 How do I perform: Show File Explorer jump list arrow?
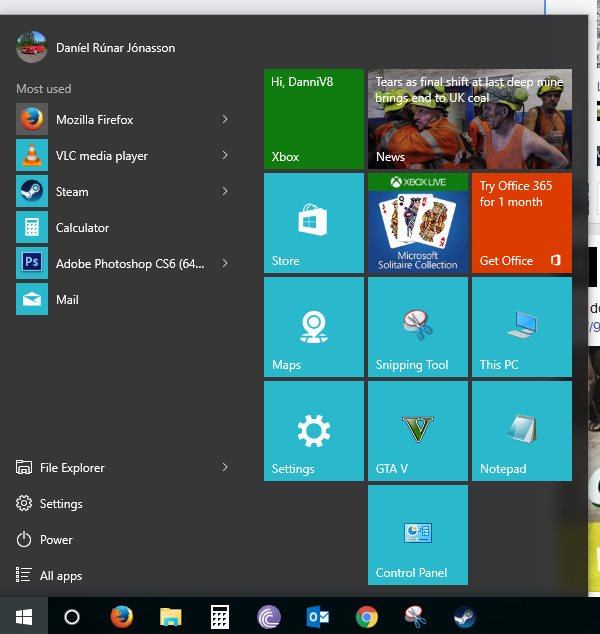click(225, 468)
